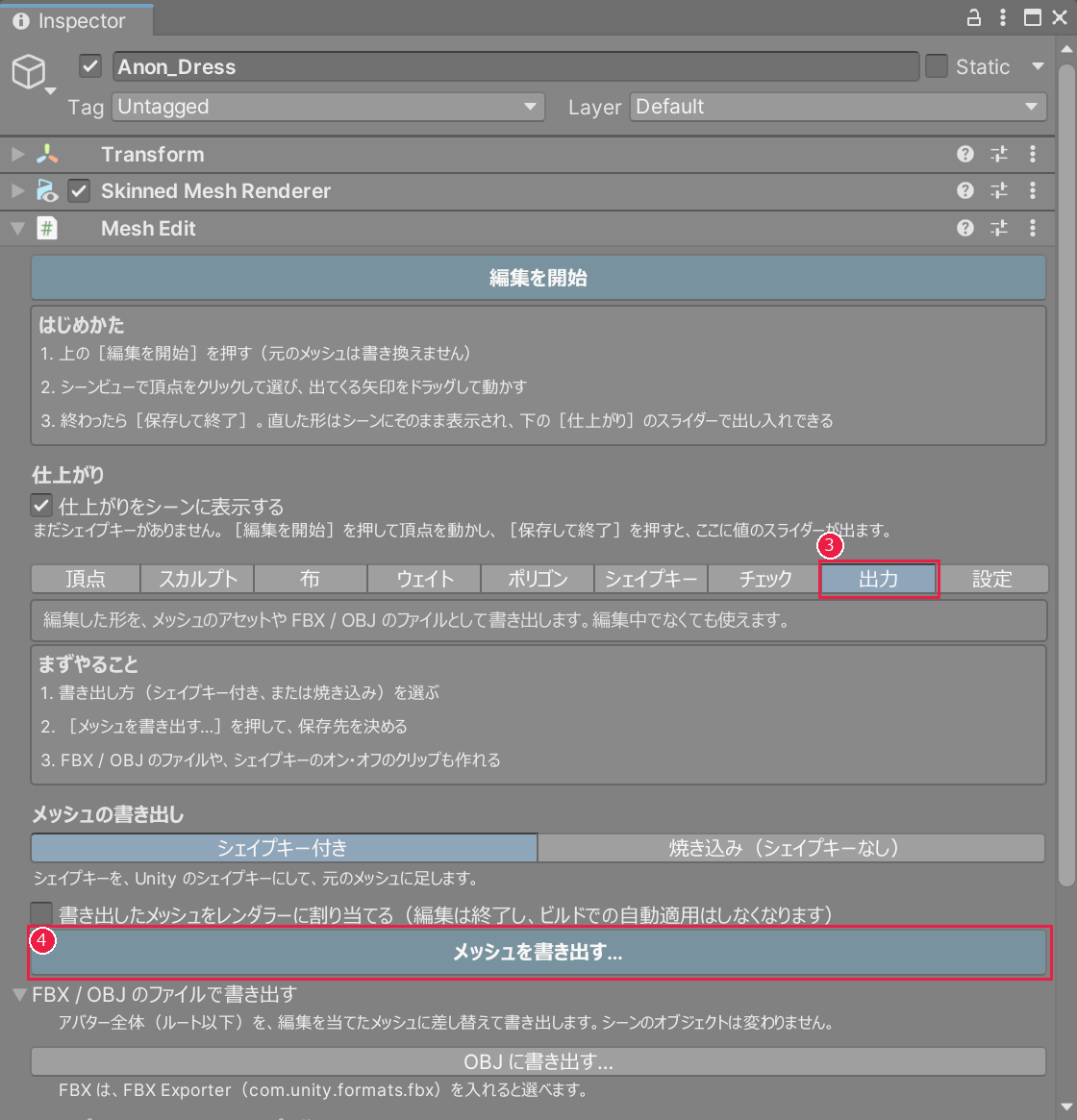Open Skinned Mesh Renderer help reference
Screen dimensions: 1077x1120
[964, 190]
